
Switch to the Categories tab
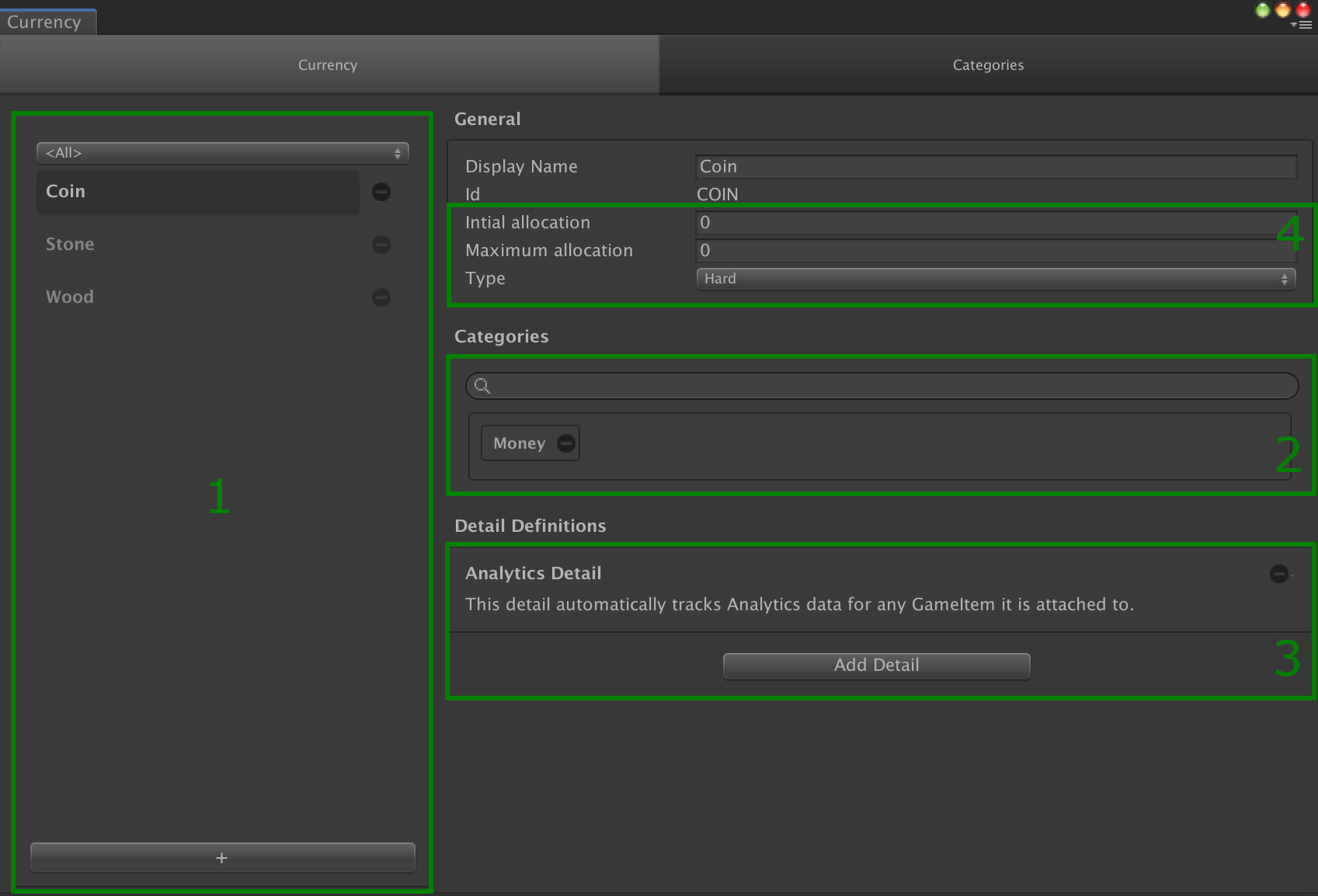[x=988, y=65]
